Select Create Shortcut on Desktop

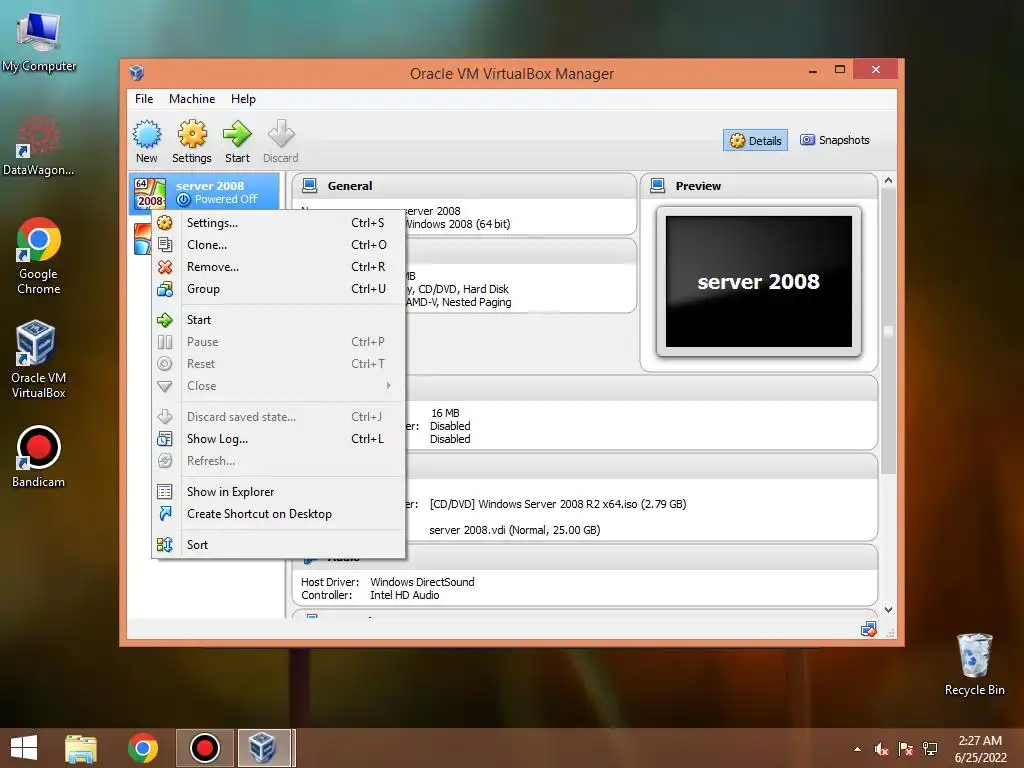[278, 514]
